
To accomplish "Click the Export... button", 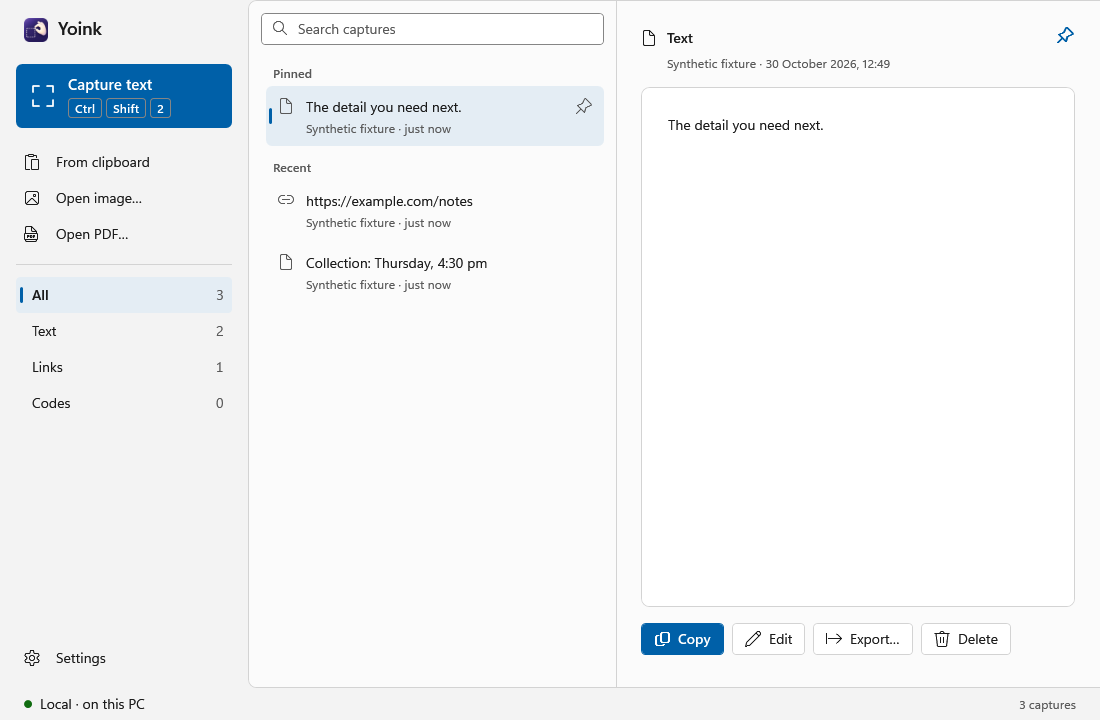I will point(863,639).
